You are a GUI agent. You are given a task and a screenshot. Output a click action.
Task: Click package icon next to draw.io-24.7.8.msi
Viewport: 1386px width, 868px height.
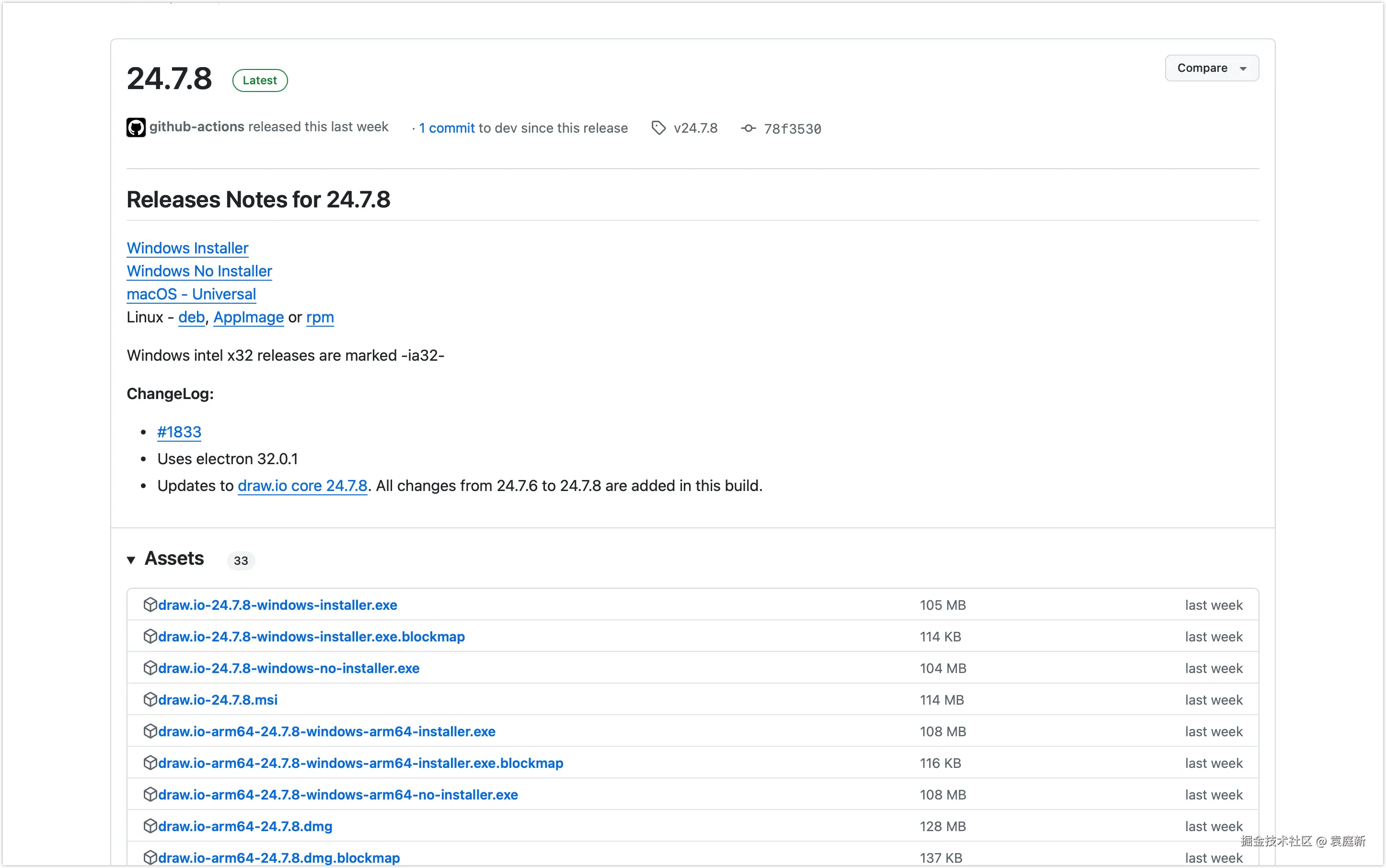coord(150,699)
